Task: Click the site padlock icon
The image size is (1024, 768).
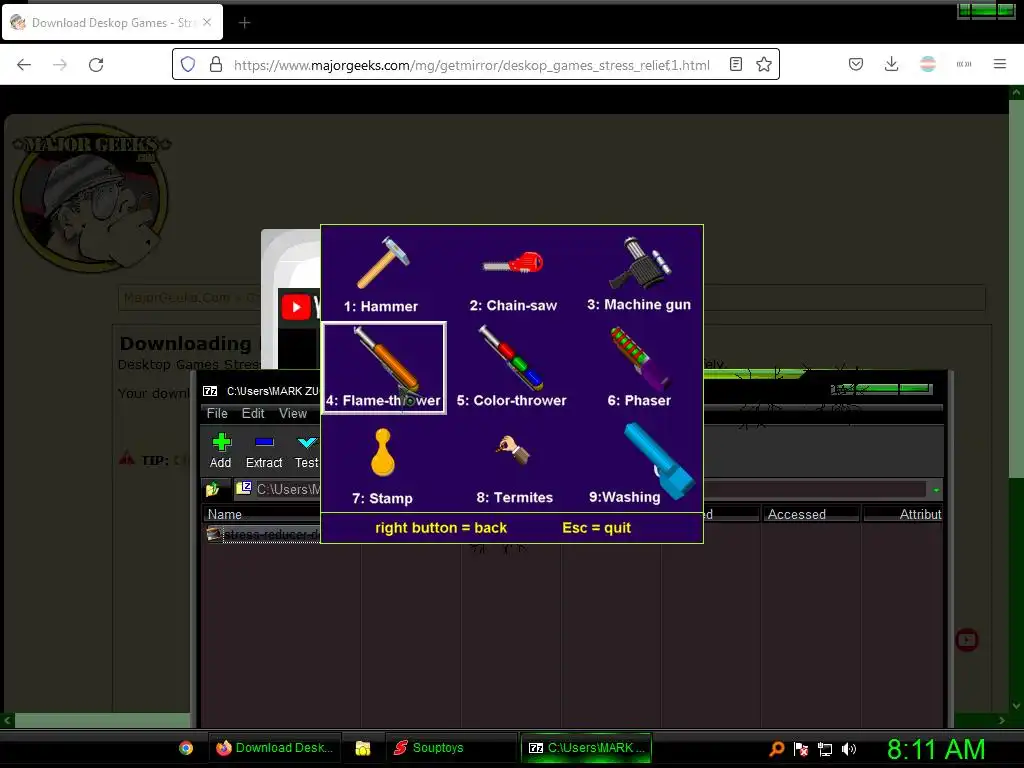Action: pos(216,65)
